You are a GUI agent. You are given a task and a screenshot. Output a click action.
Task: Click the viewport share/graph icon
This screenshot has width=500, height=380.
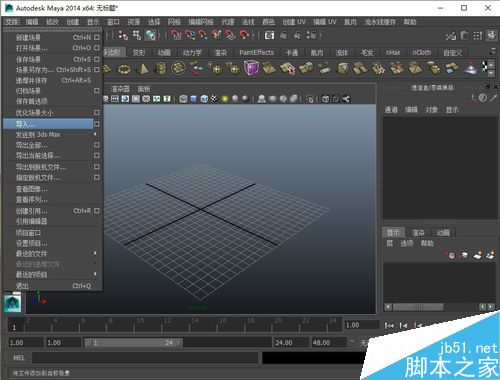click(346, 99)
